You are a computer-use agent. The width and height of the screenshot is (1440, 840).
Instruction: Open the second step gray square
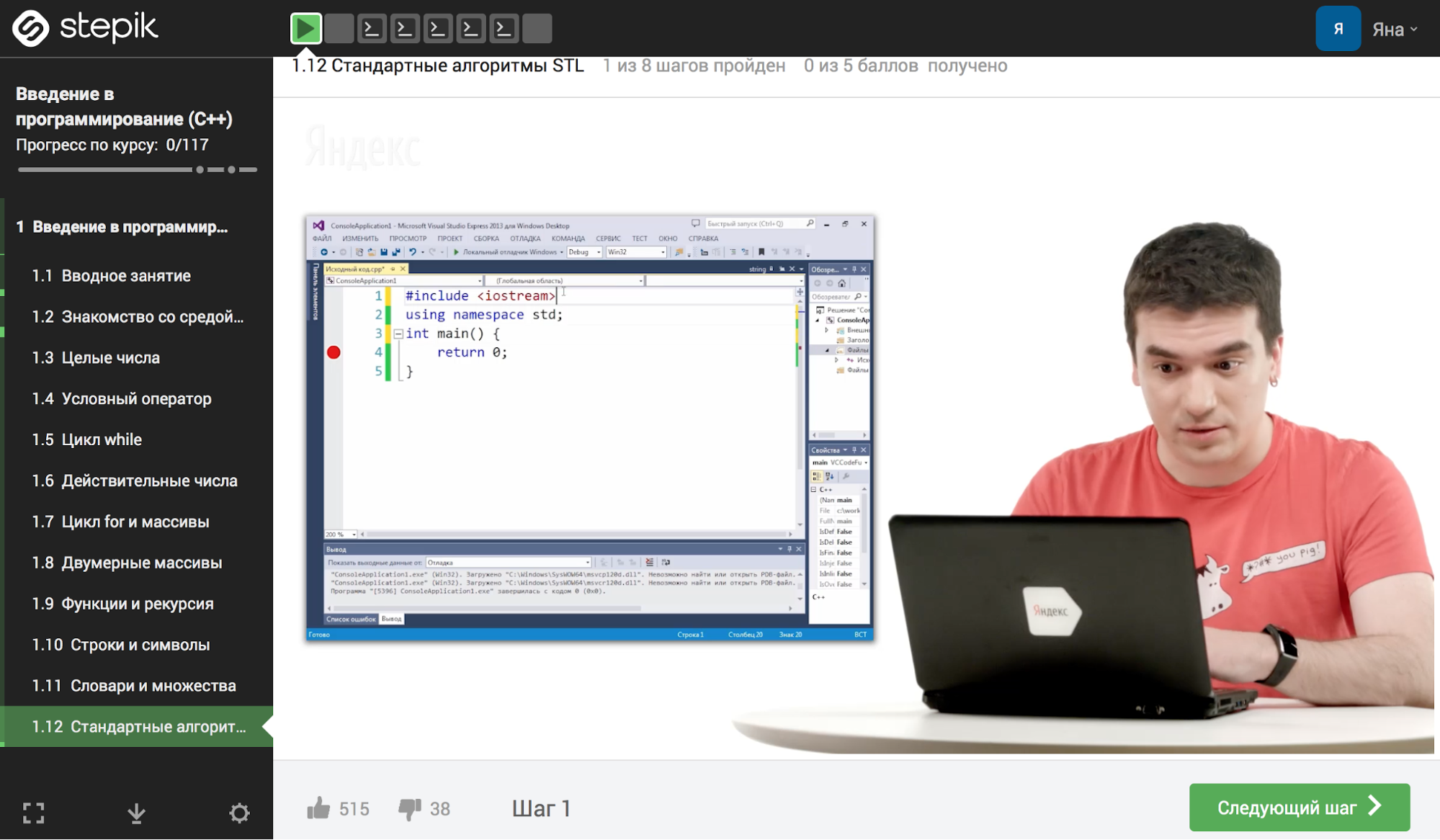pyautogui.click(x=339, y=29)
